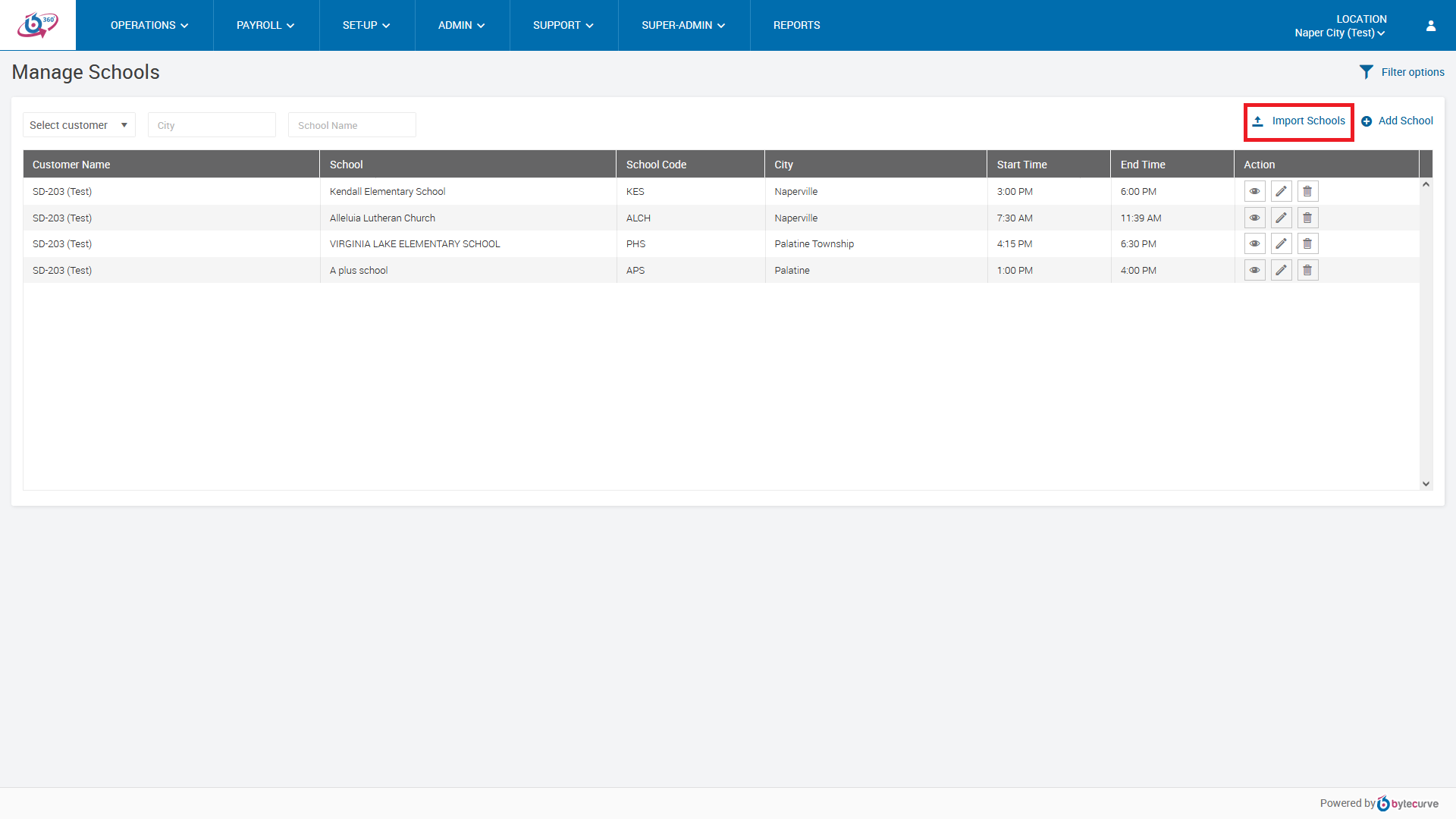Open the Payroll menu
The image size is (1456, 819).
265,25
